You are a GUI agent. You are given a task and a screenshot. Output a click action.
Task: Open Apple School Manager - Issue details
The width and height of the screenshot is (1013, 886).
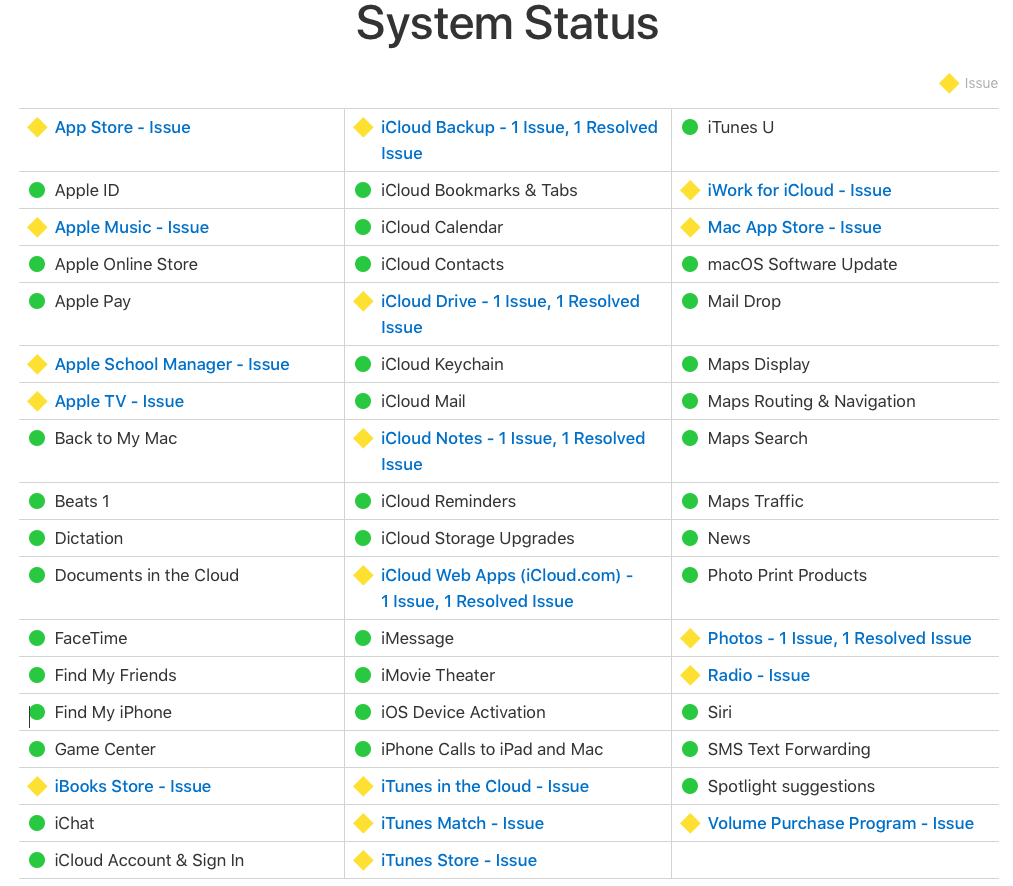pyautogui.click(x=172, y=364)
